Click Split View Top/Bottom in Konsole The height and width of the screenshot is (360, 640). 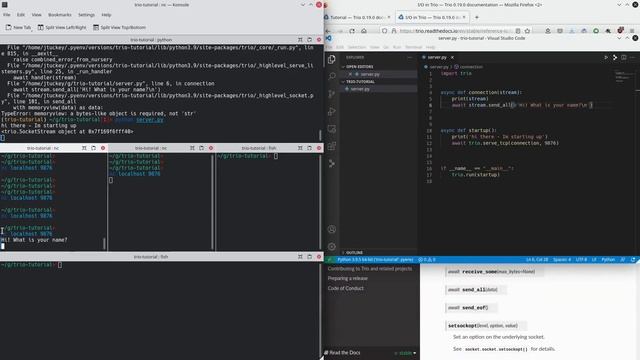[119, 27]
